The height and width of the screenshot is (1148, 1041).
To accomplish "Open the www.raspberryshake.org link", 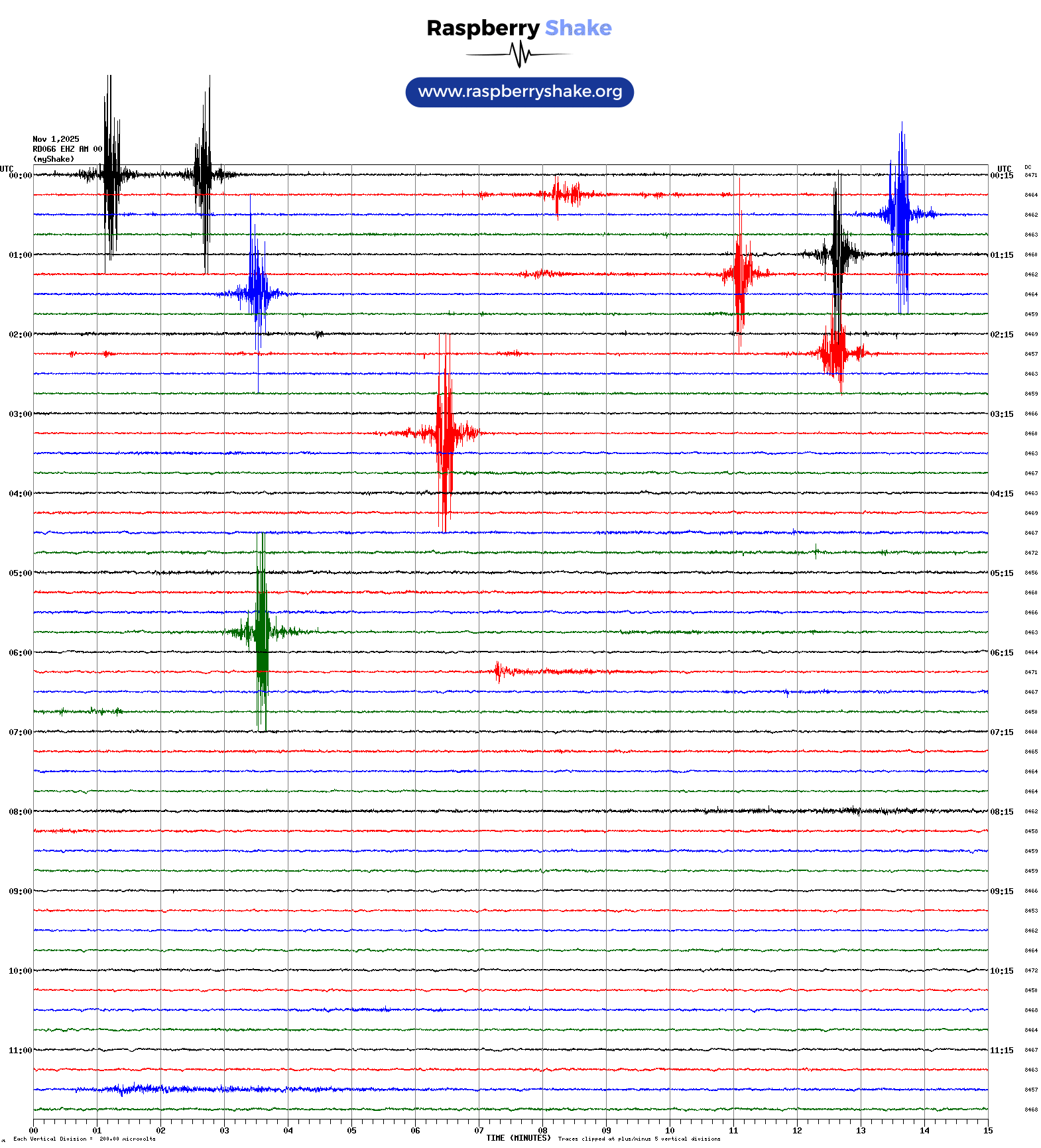I will pyautogui.click(x=520, y=92).
